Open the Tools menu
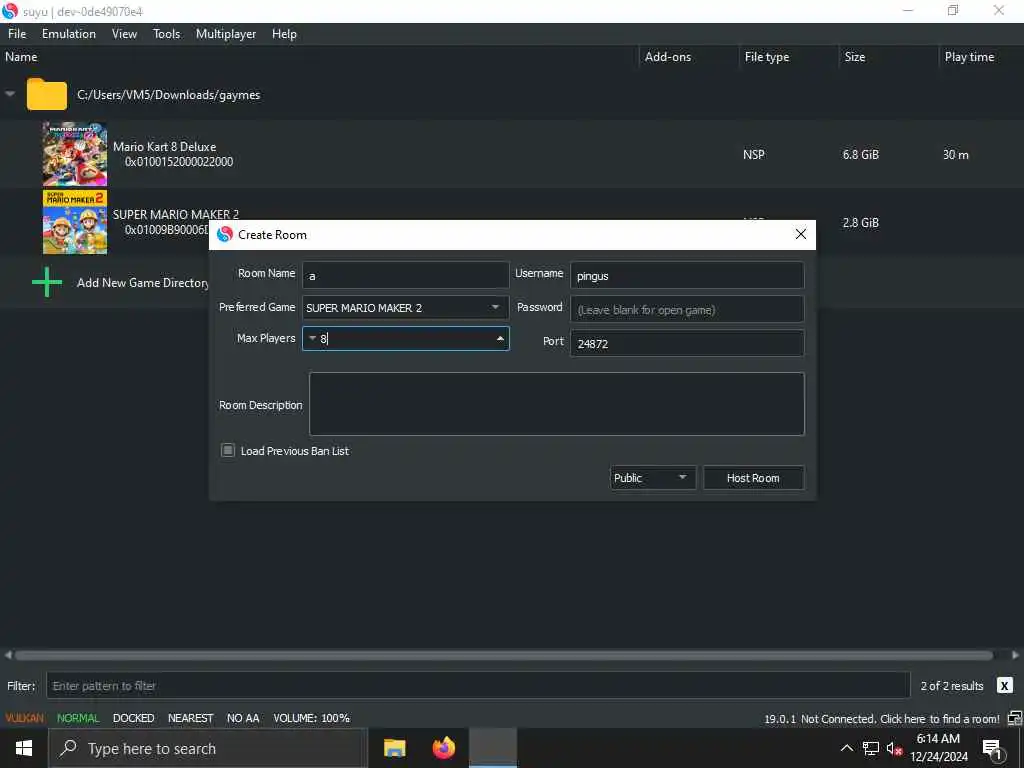This screenshot has width=1024, height=768. 167,34
